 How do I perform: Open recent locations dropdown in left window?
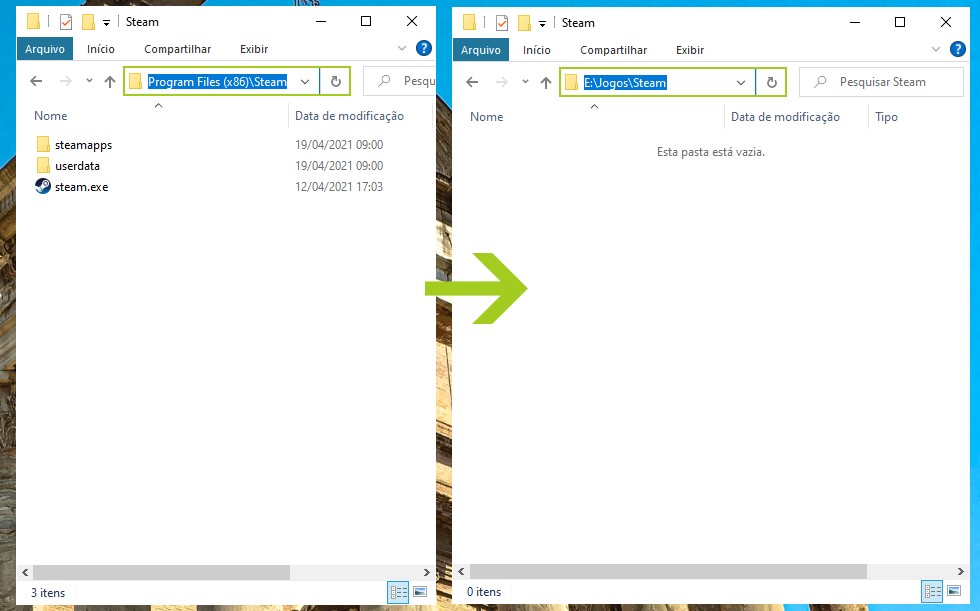89,81
